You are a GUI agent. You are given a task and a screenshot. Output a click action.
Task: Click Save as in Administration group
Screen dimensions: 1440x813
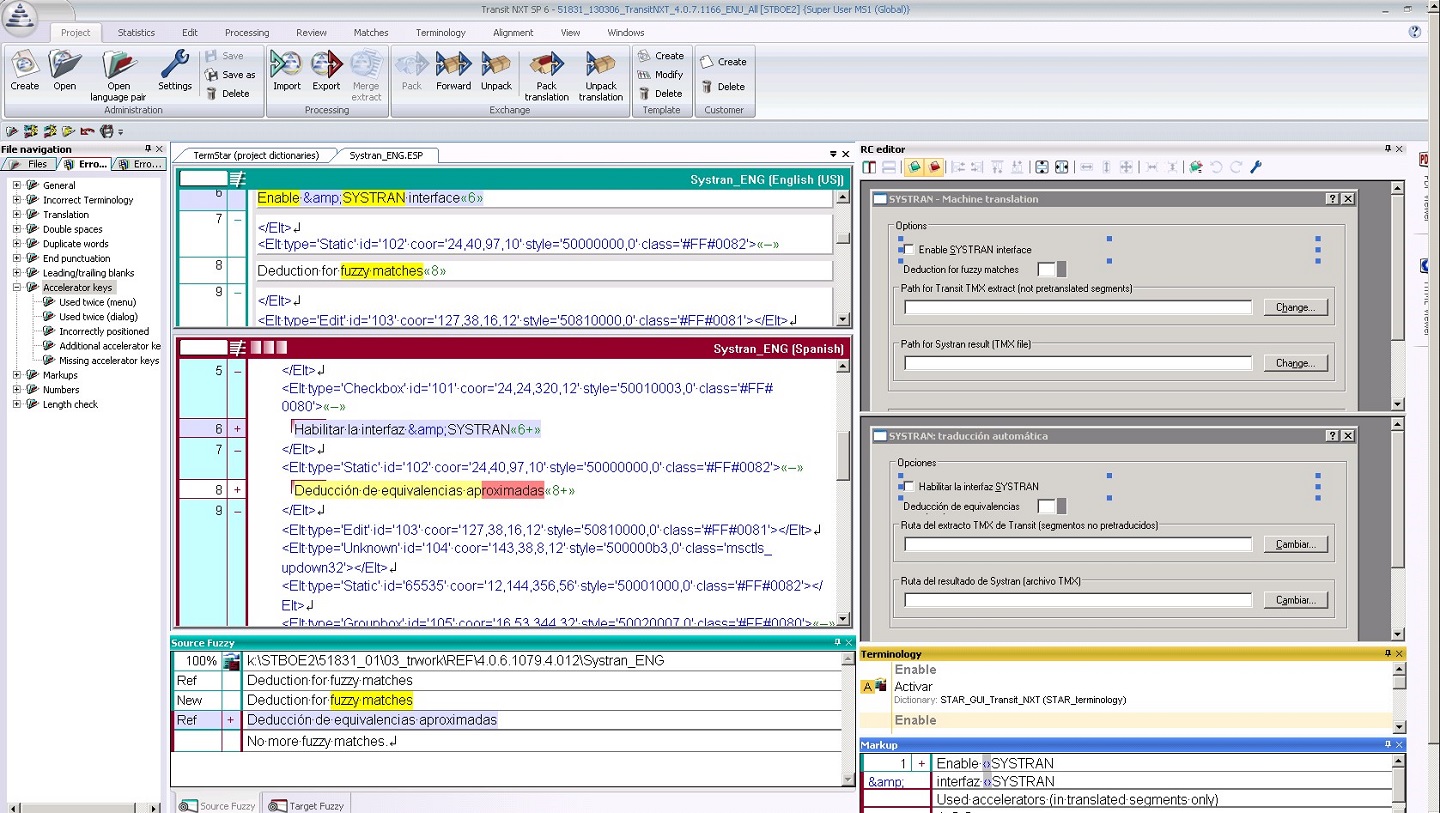pyautogui.click(x=230, y=75)
